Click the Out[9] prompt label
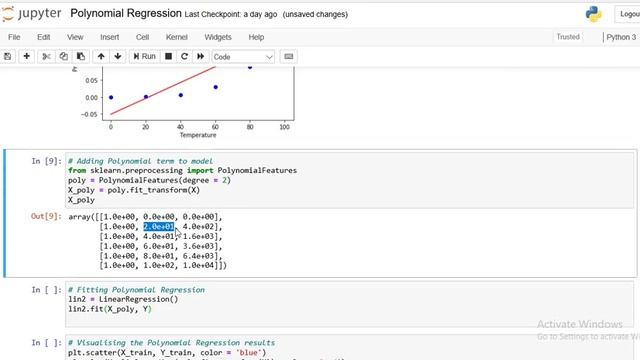Viewport: 640px width, 360px height. pos(46,216)
